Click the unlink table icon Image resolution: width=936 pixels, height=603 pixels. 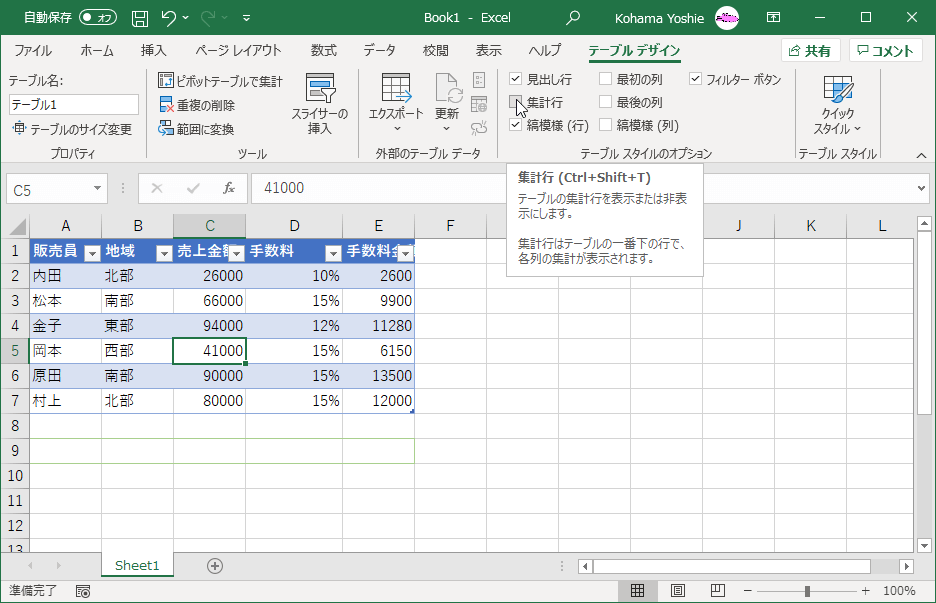coord(479,128)
